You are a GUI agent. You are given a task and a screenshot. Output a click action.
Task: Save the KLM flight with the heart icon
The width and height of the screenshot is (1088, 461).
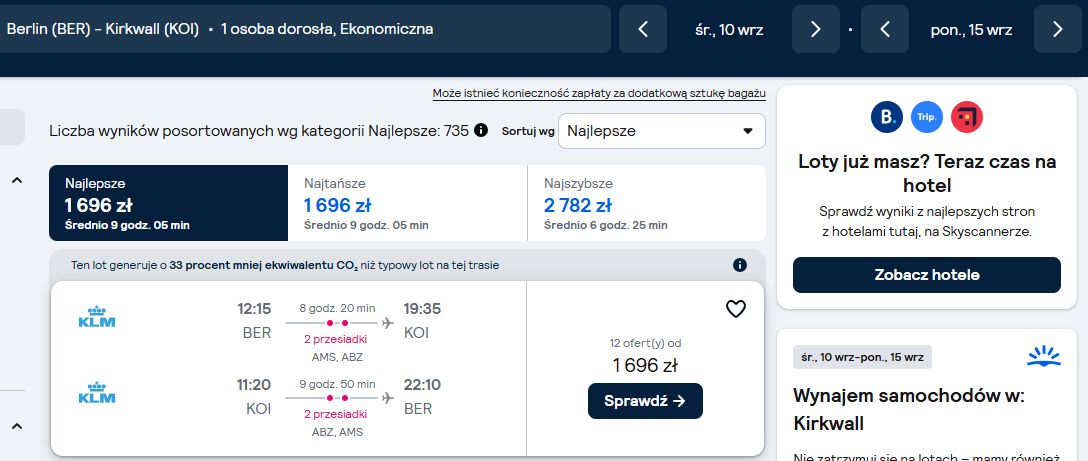coord(736,309)
